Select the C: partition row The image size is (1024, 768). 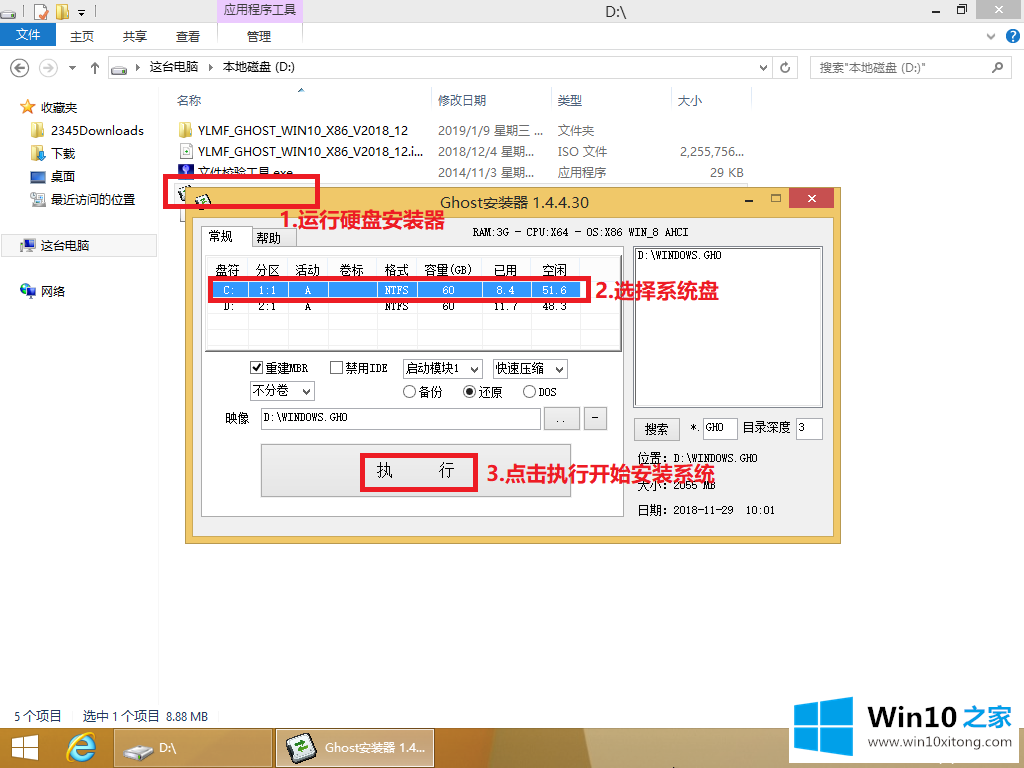pyautogui.click(x=395, y=290)
